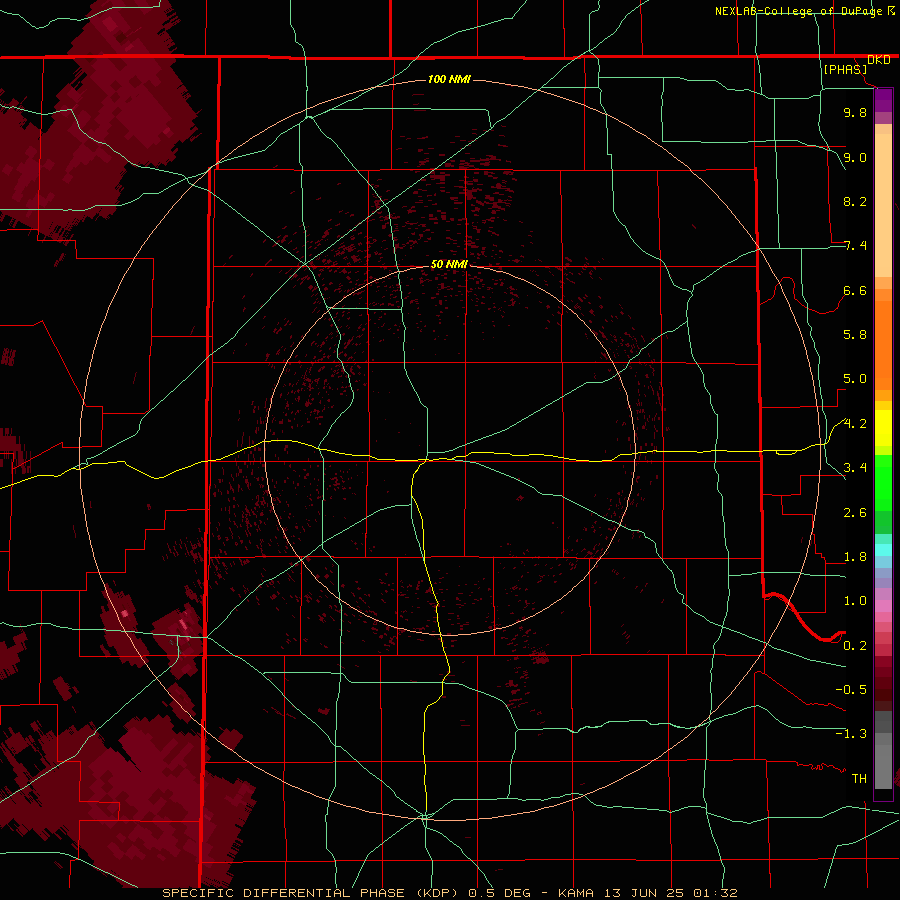This screenshot has width=900, height=900.
Task: Click the gray segment beside the TH label
Action: 883,767
